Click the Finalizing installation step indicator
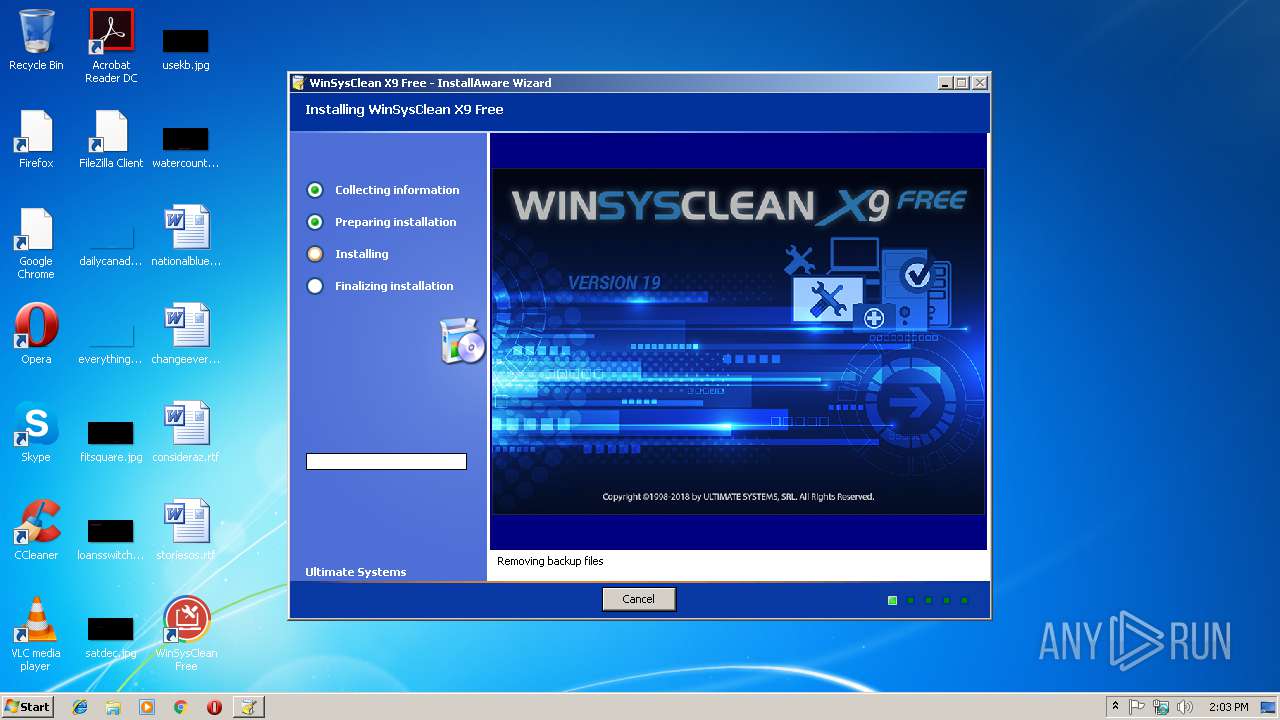 tap(315, 286)
